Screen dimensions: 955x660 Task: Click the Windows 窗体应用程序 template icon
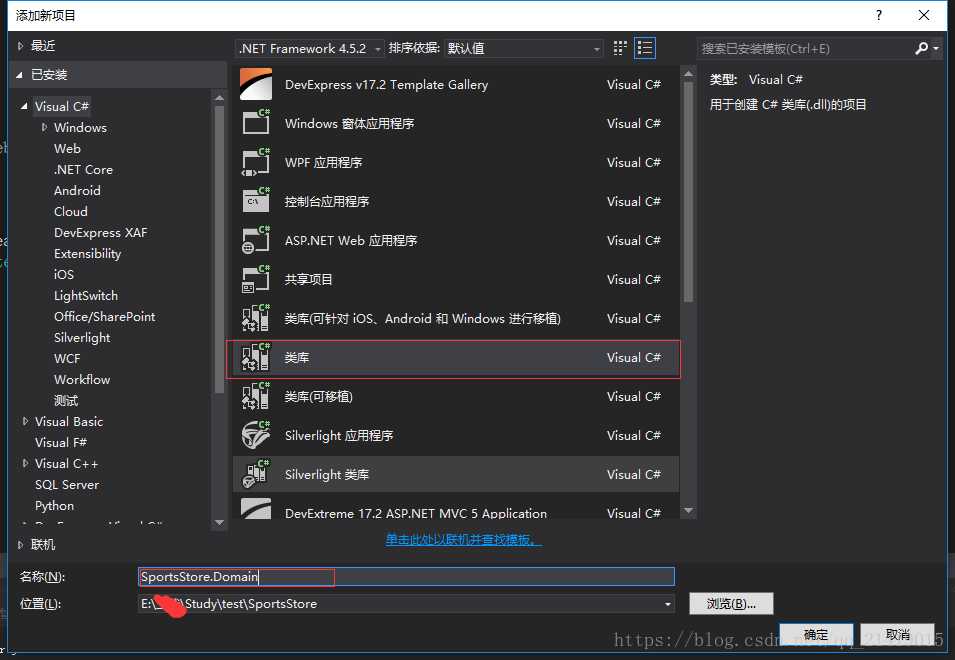tap(256, 122)
